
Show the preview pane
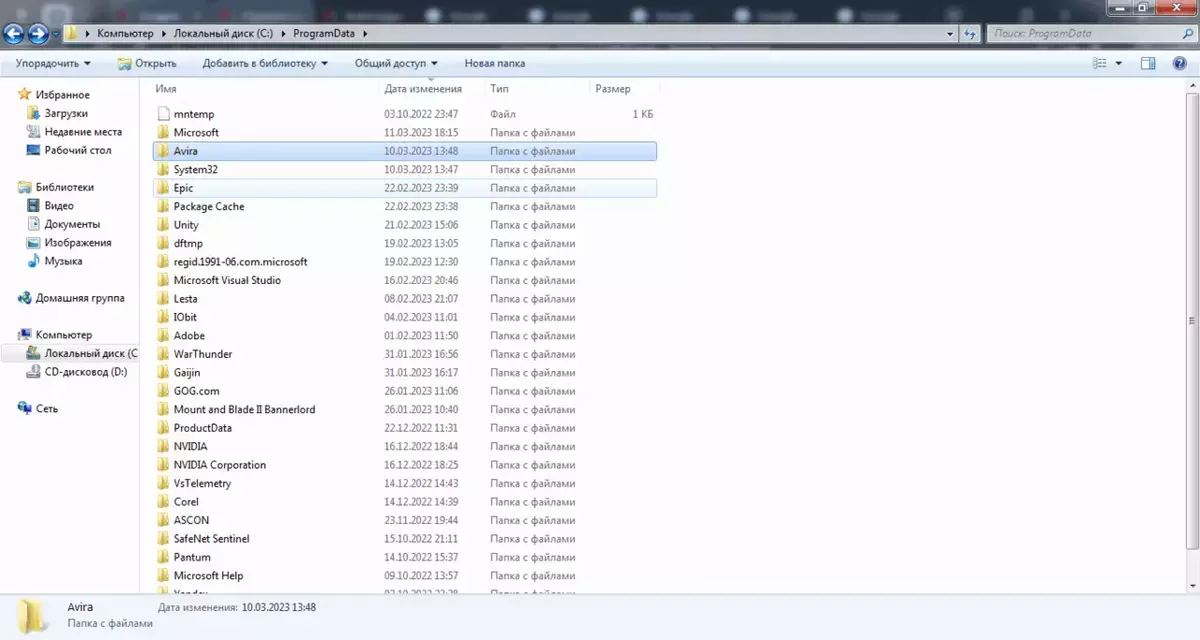tap(1149, 63)
